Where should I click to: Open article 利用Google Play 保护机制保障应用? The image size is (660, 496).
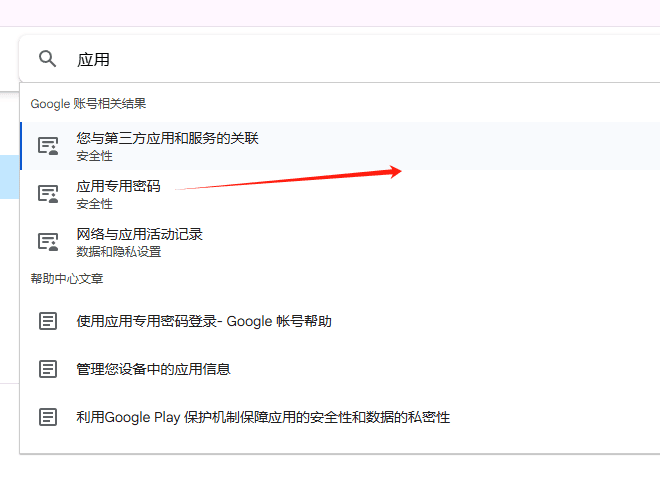click(x=340, y=417)
